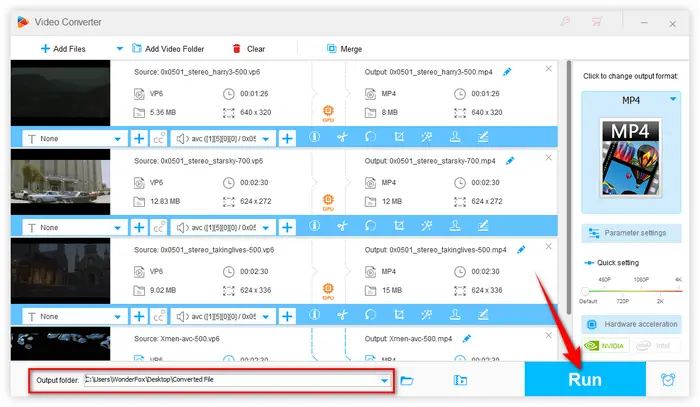Viewport: 700px width, 407px height.
Task: Trim the starsky-700 video with scissors icon
Action: [342, 226]
